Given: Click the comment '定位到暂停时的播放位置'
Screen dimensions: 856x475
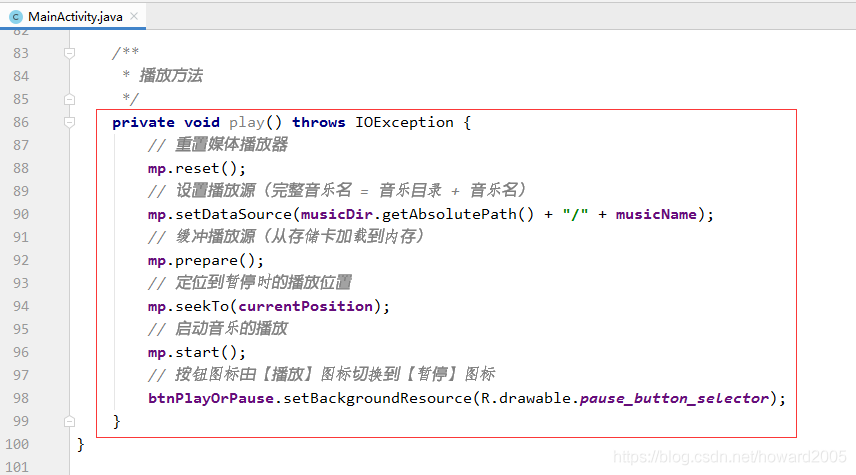Looking at the screenshot, I should click(x=263, y=283).
